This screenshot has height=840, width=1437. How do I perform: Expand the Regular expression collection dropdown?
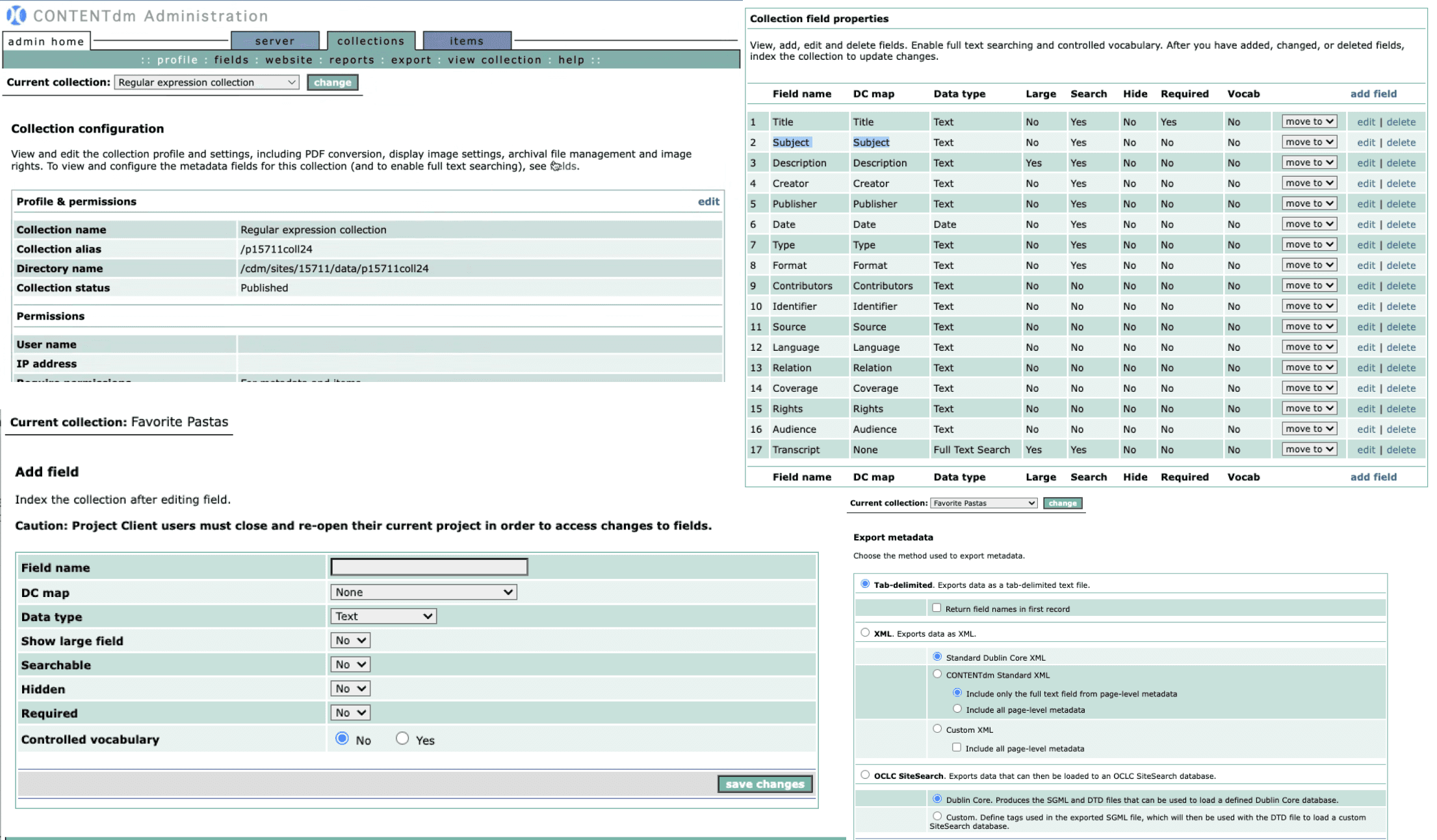tap(206, 83)
